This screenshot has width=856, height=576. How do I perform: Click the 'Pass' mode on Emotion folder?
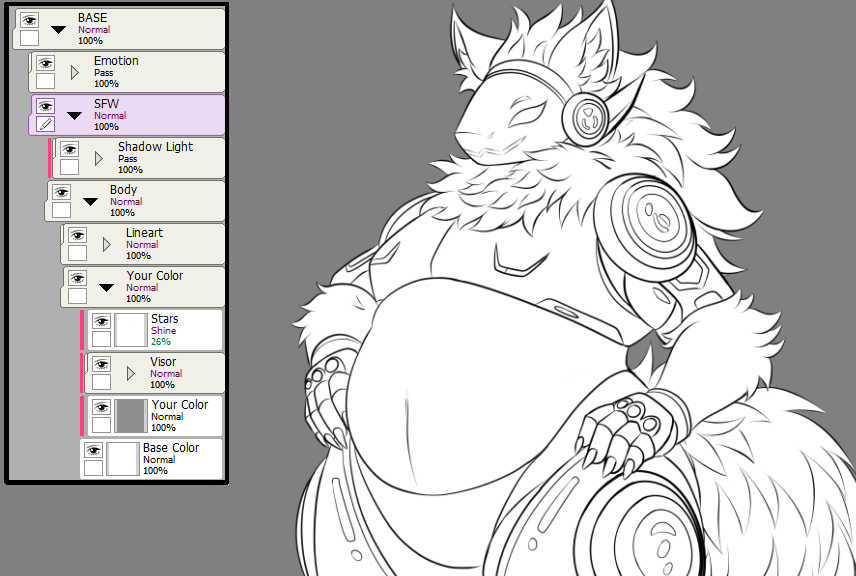tap(104, 73)
